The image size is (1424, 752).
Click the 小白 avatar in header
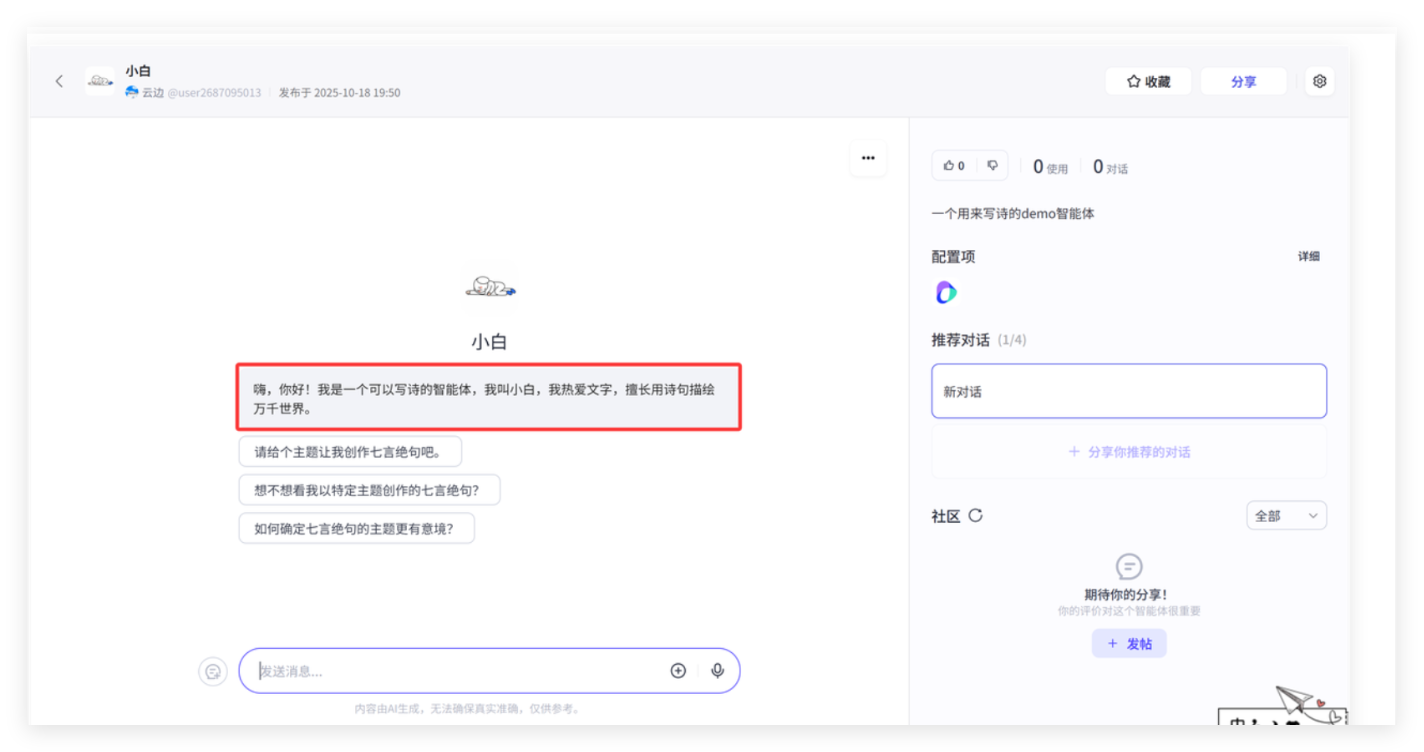point(100,81)
